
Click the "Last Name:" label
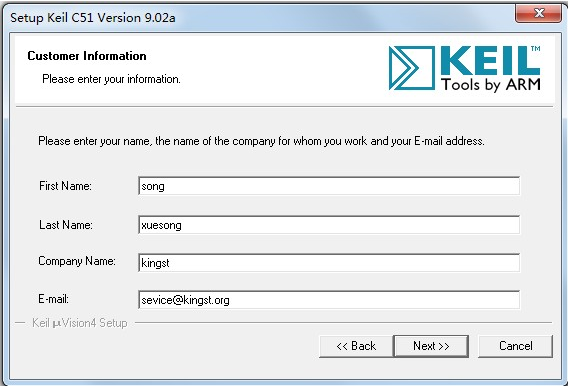[66, 225]
